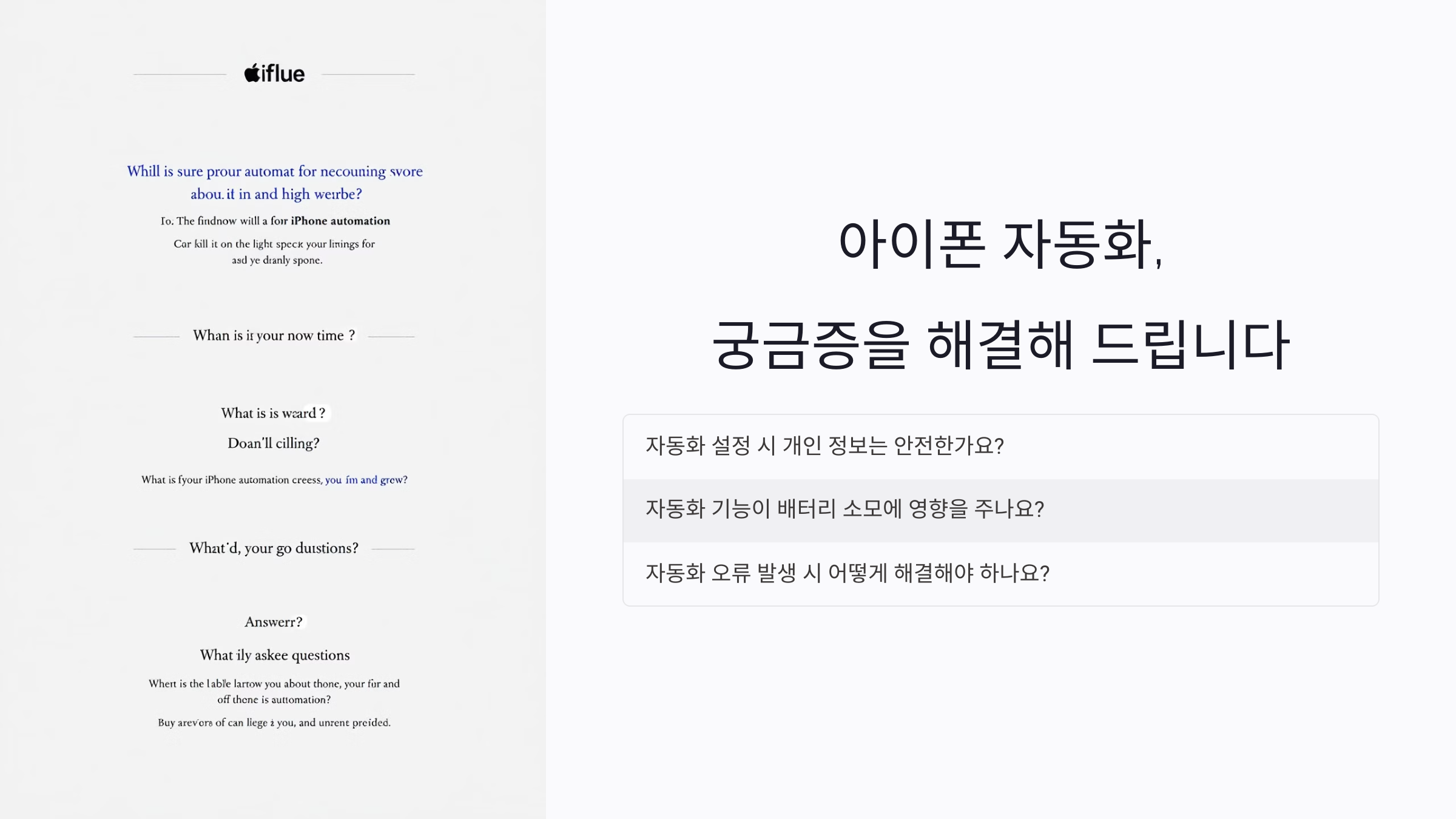Click the bold 'iPhone automation' text

340,221
